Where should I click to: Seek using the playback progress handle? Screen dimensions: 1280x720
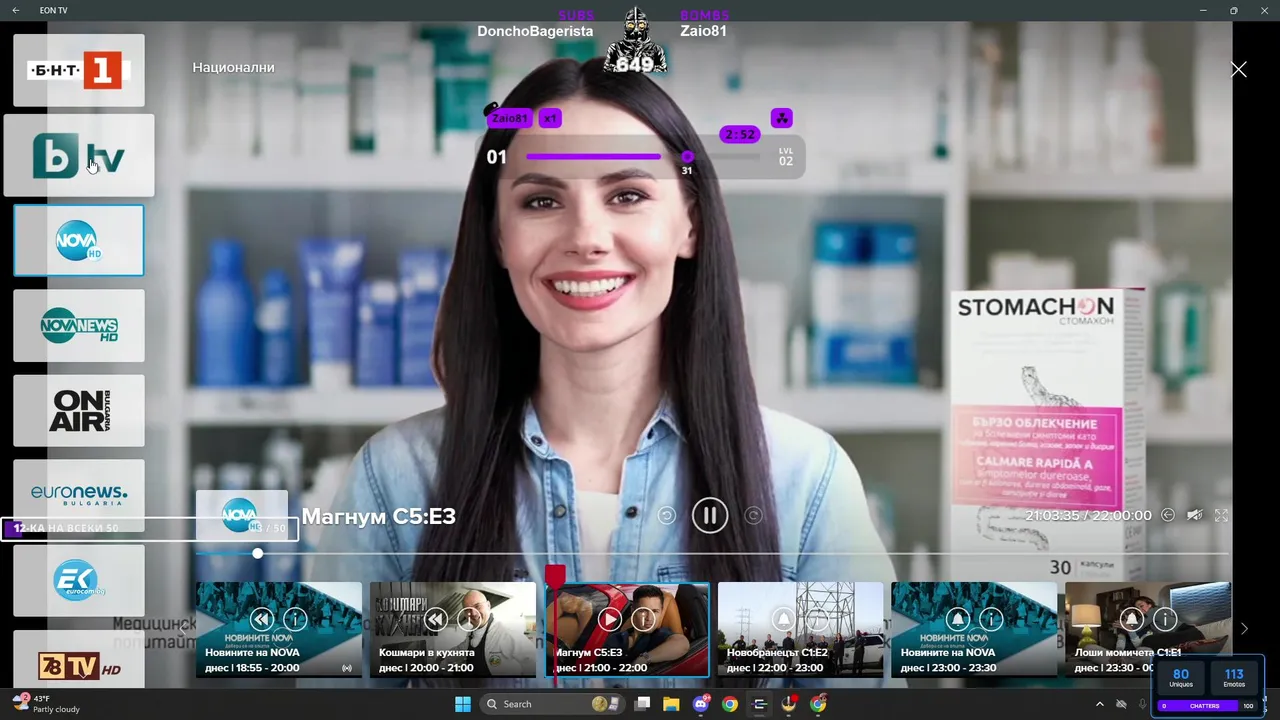258,553
